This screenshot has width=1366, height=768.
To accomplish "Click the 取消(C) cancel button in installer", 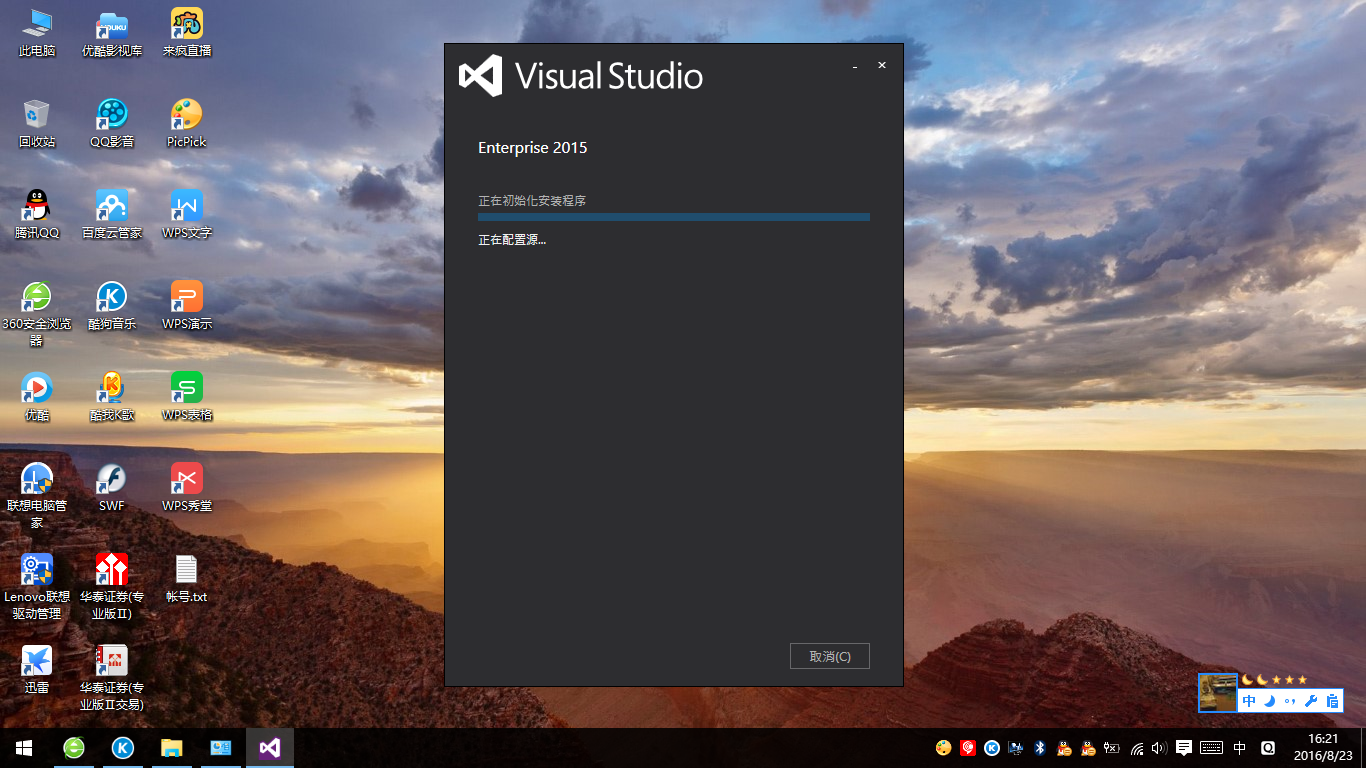I will click(829, 656).
